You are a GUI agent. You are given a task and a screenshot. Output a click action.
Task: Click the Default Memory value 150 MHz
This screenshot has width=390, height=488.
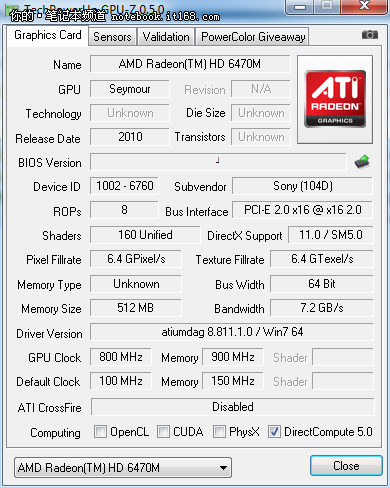pyautogui.click(x=233, y=381)
